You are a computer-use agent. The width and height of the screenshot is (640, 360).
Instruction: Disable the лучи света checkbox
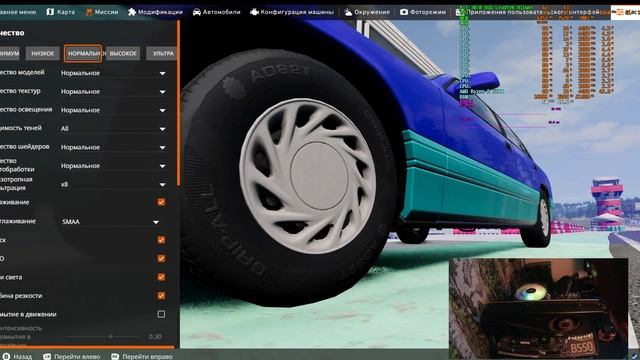tap(161, 277)
